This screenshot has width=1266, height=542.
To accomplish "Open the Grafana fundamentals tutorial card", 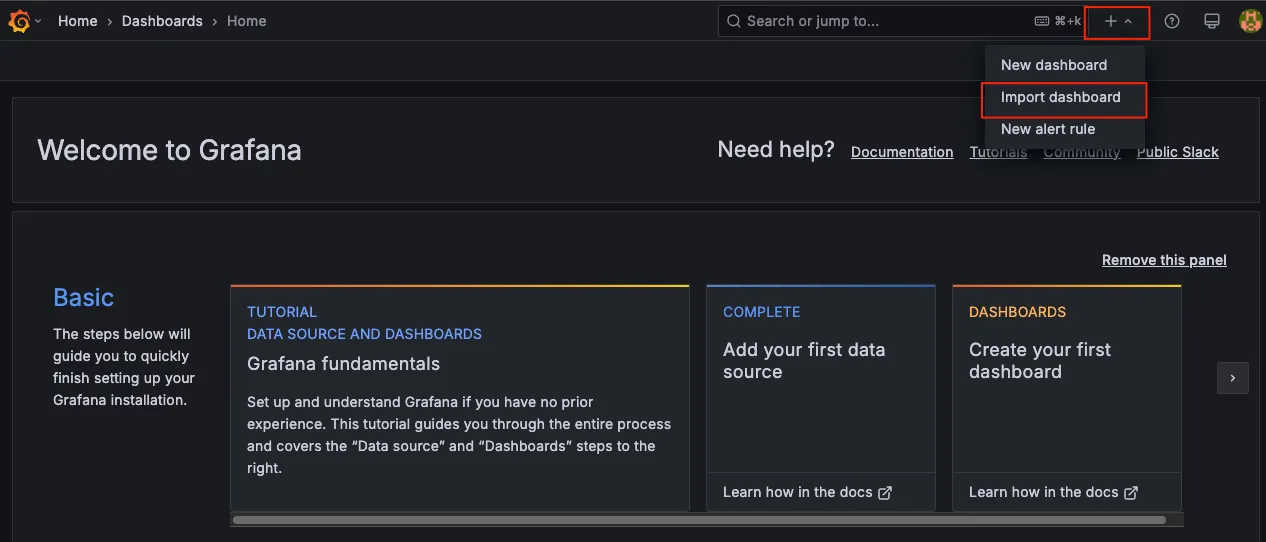I will [460, 398].
